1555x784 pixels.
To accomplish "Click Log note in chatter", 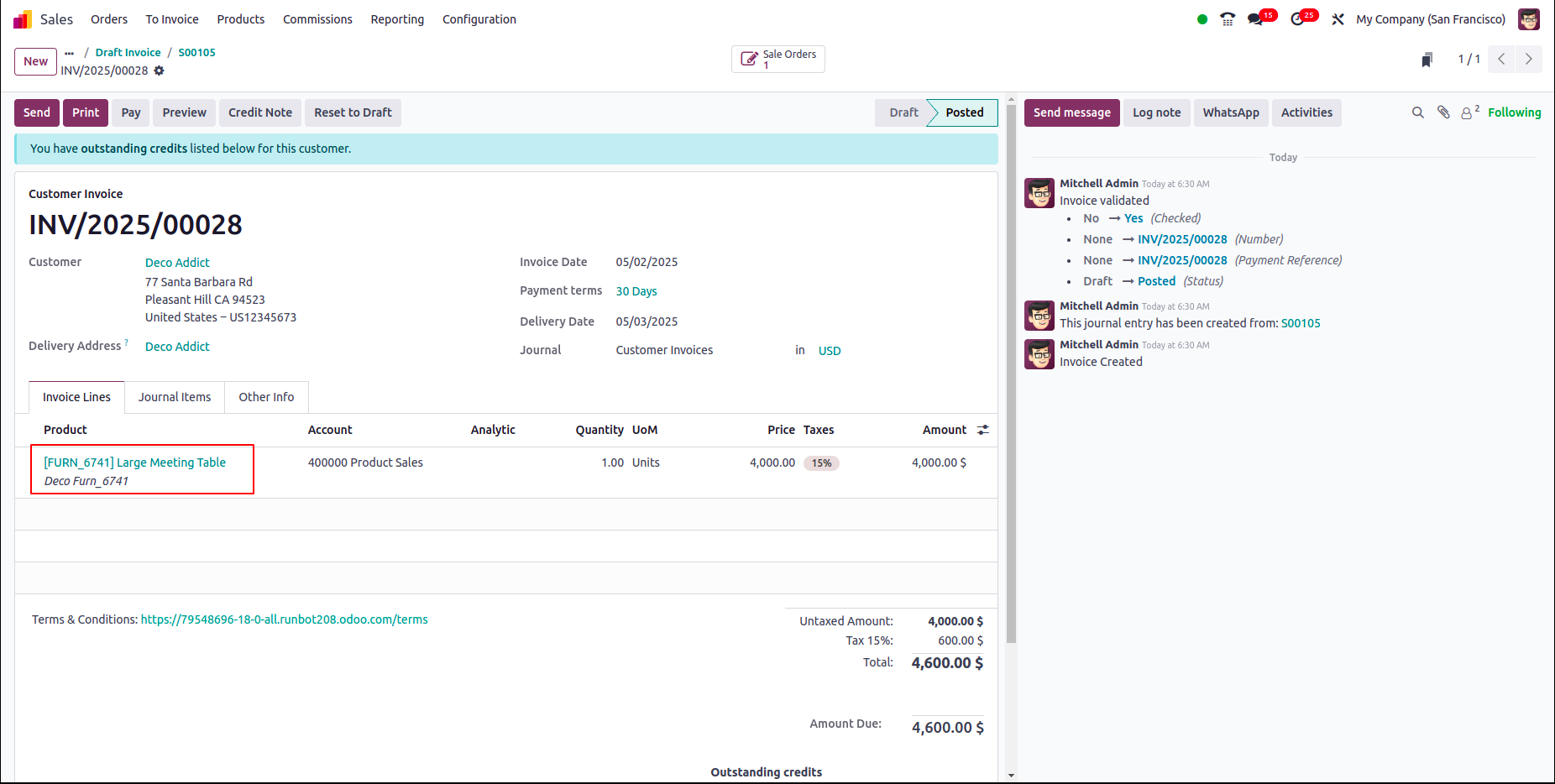I will click(x=1157, y=112).
